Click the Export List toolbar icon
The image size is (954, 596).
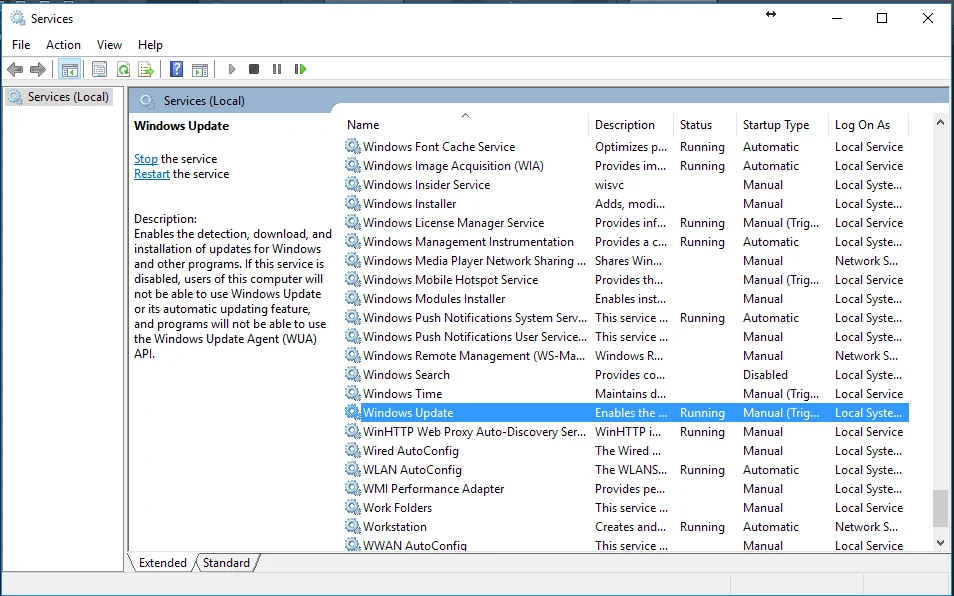pos(146,69)
